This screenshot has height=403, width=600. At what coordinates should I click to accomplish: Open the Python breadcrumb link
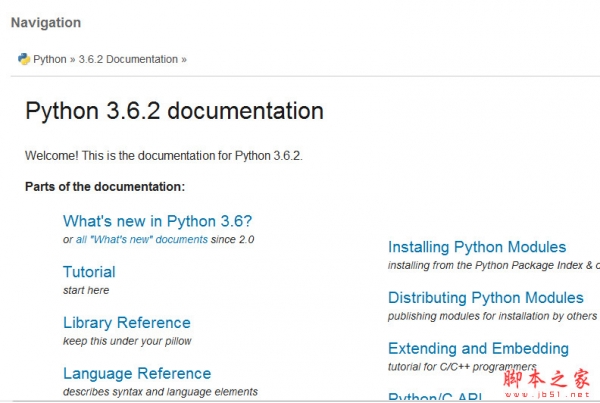click(x=50, y=59)
